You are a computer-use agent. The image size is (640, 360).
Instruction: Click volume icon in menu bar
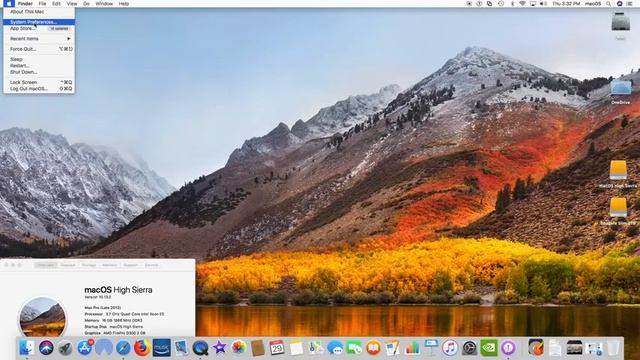(x=544, y=4)
